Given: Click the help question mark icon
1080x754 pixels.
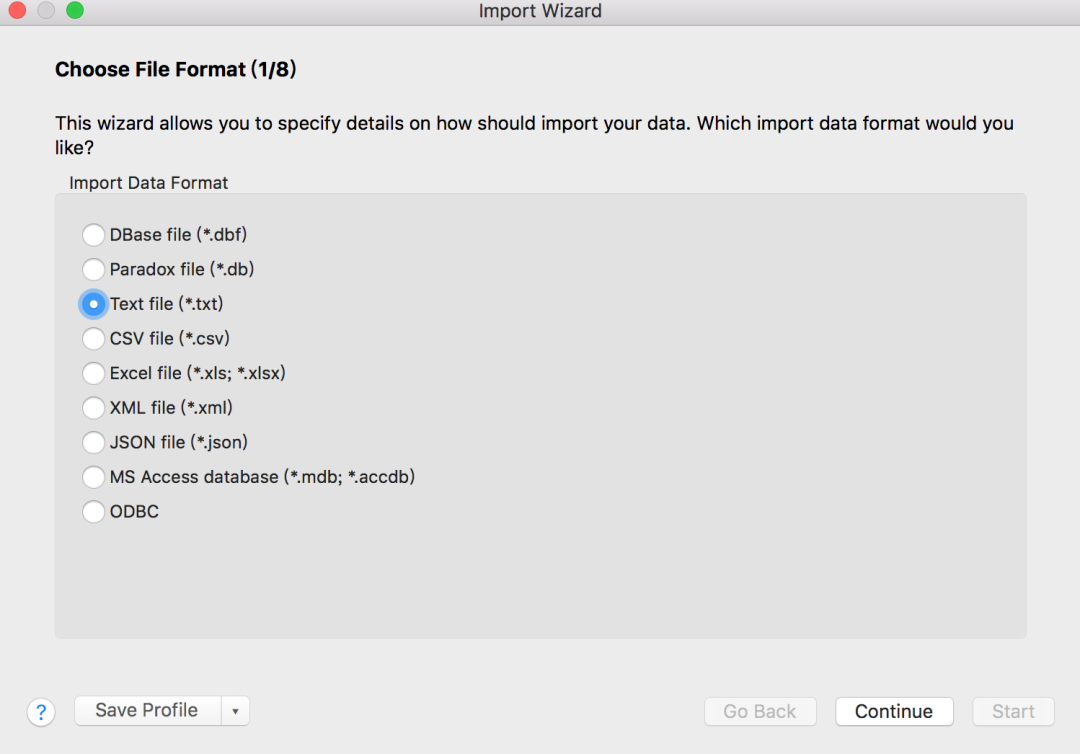Looking at the screenshot, I should coord(40,712).
